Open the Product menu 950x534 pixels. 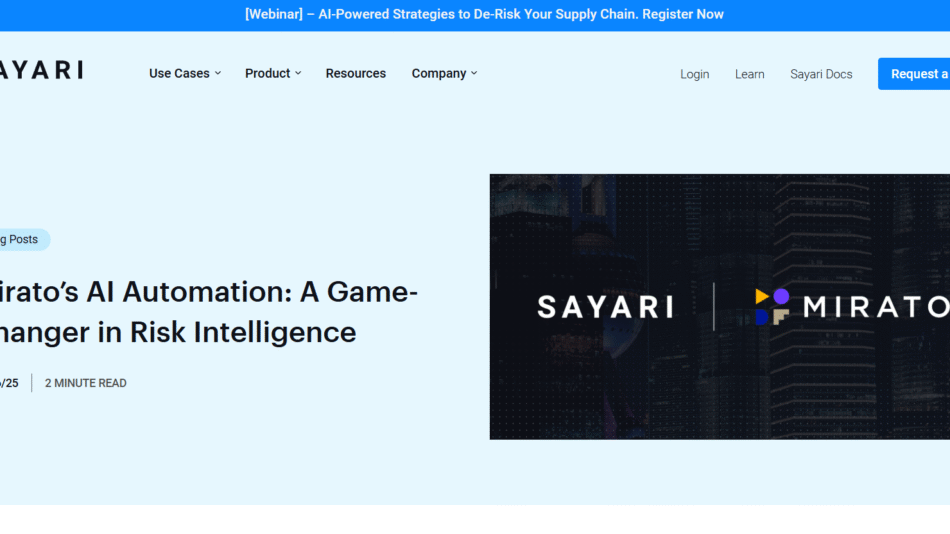click(x=267, y=73)
